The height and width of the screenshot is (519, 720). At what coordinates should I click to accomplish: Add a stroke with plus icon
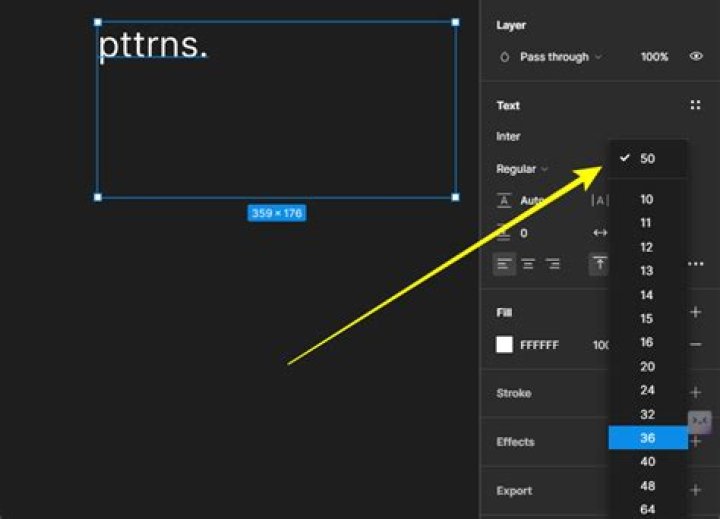click(x=695, y=392)
